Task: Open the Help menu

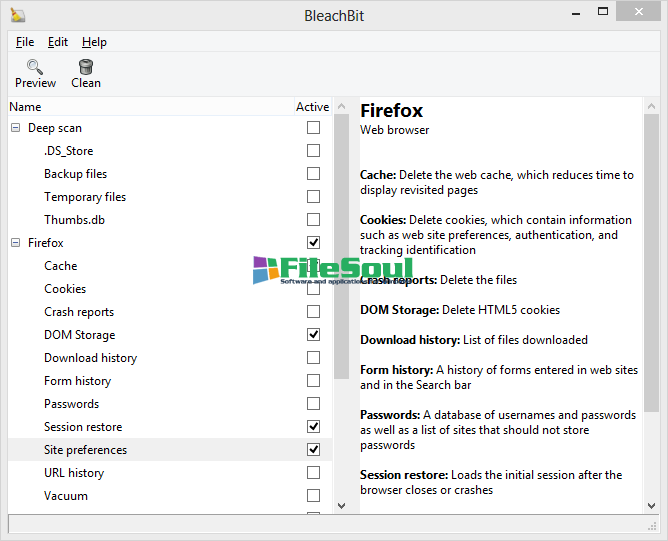Action: click(x=94, y=42)
